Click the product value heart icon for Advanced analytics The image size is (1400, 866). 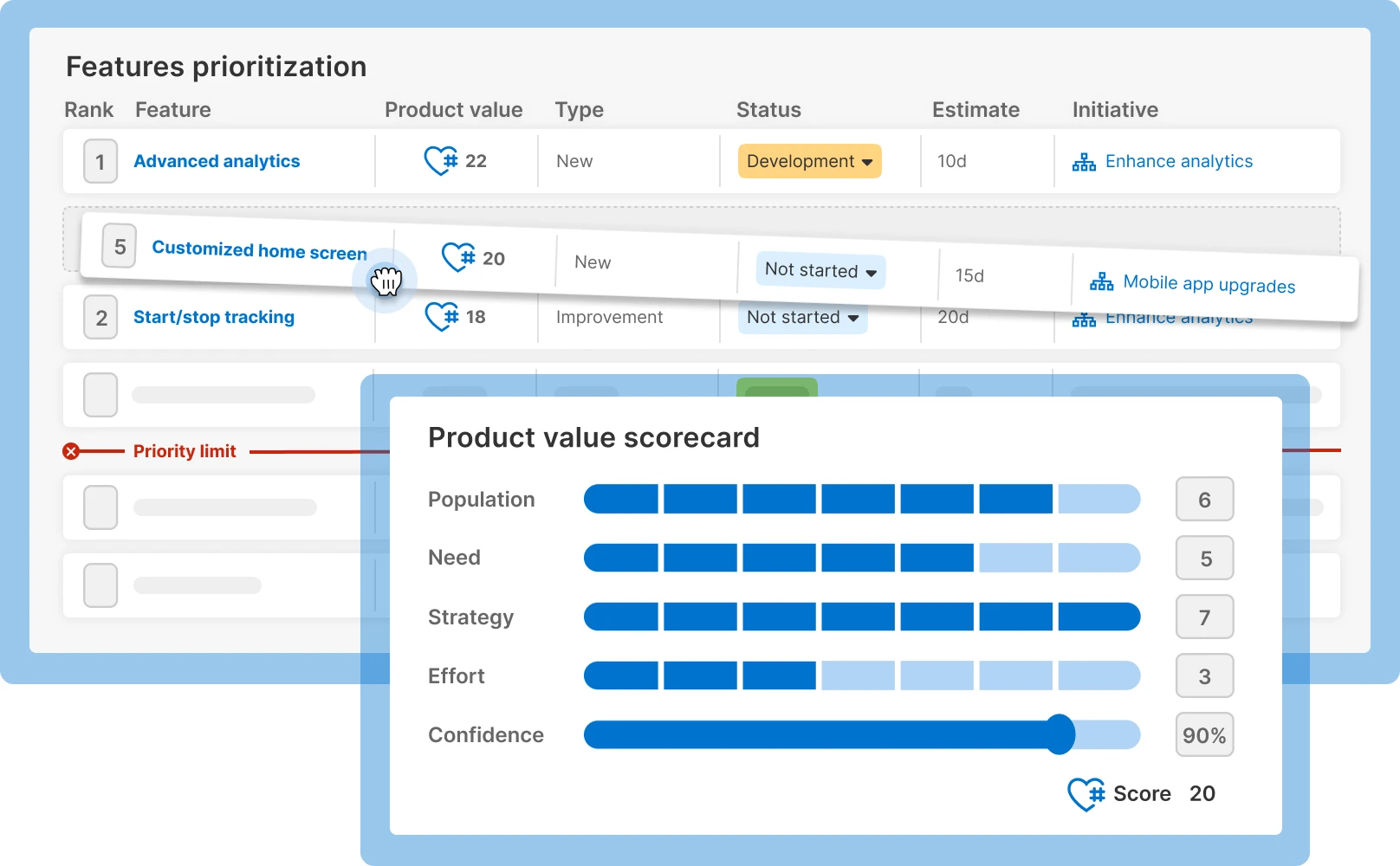coord(440,161)
